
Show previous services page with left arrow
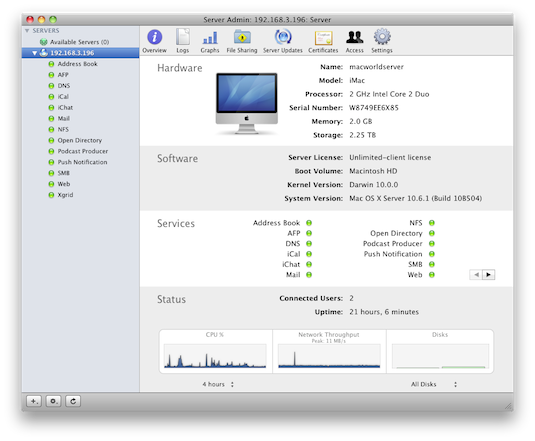pos(476,275)
